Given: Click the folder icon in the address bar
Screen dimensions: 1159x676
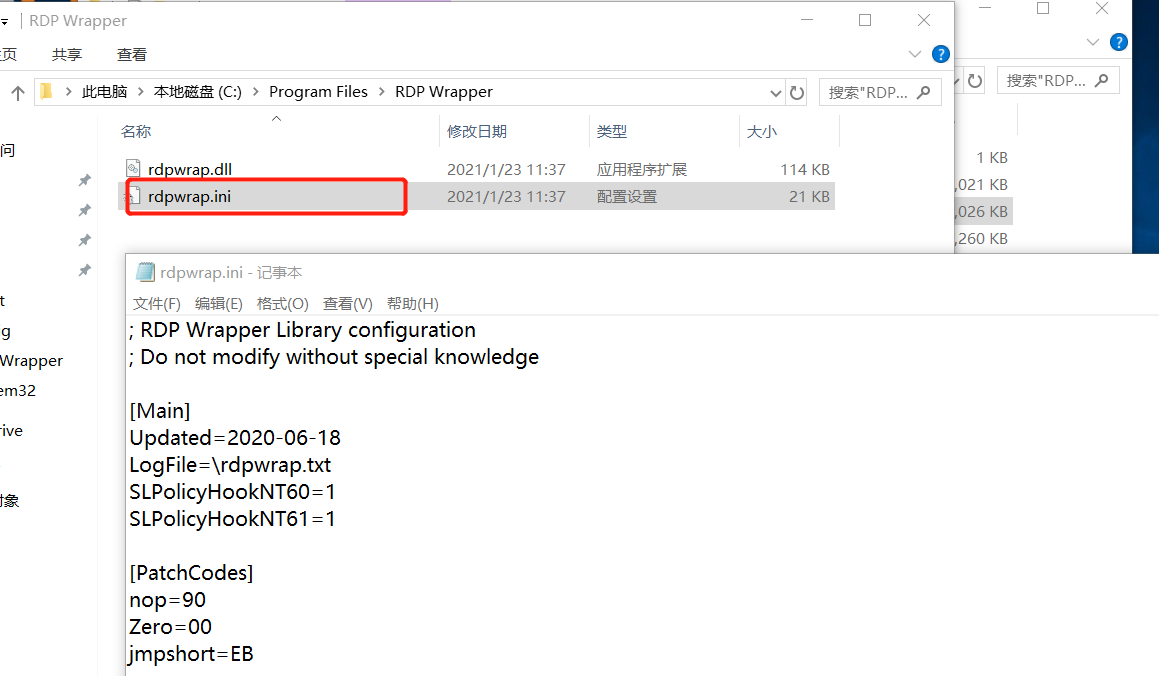Looking at the screenshot, I should point(44,91).
